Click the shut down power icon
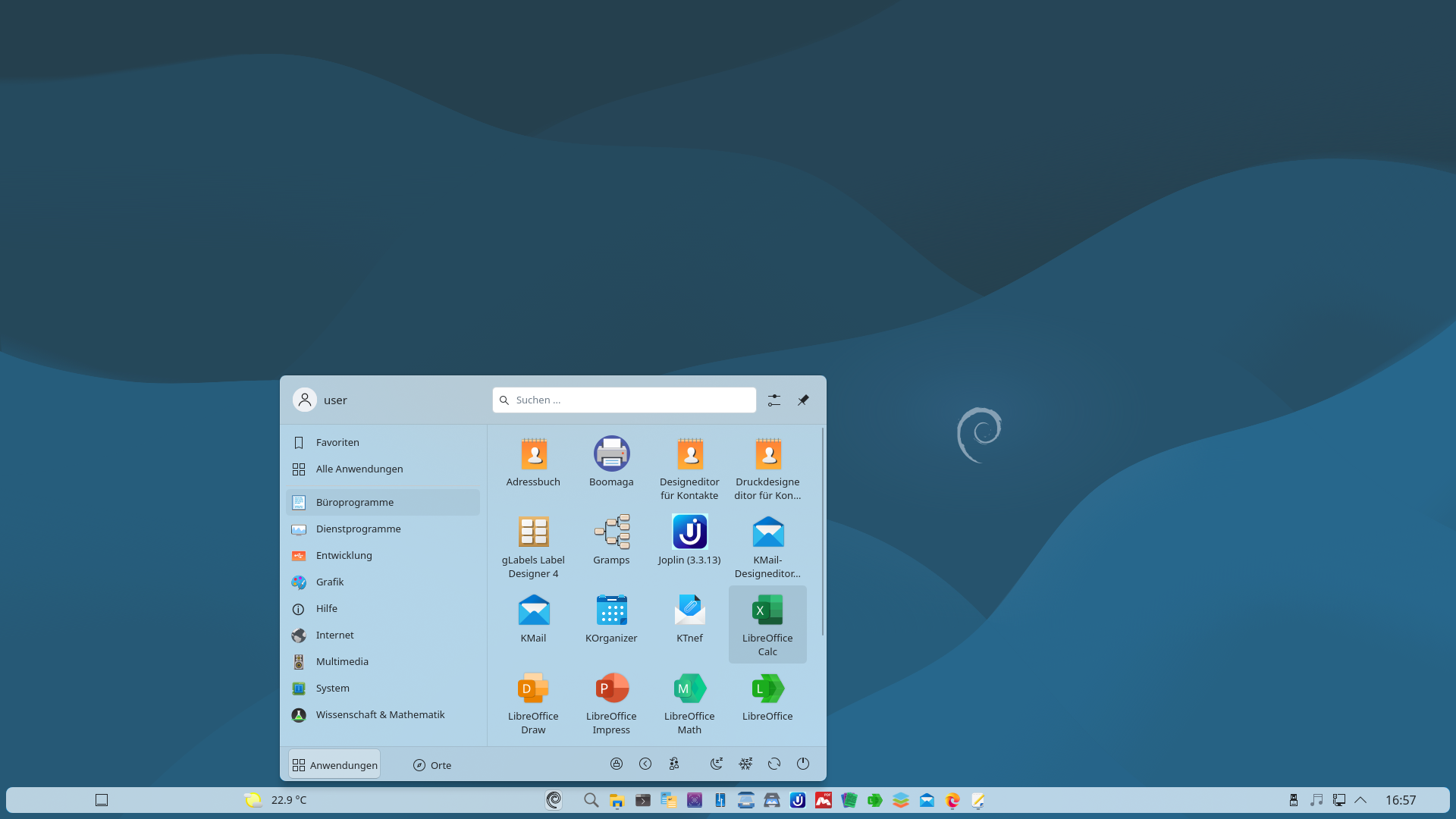This screenshot has width=1456, height=819. [x=803, y=764]
